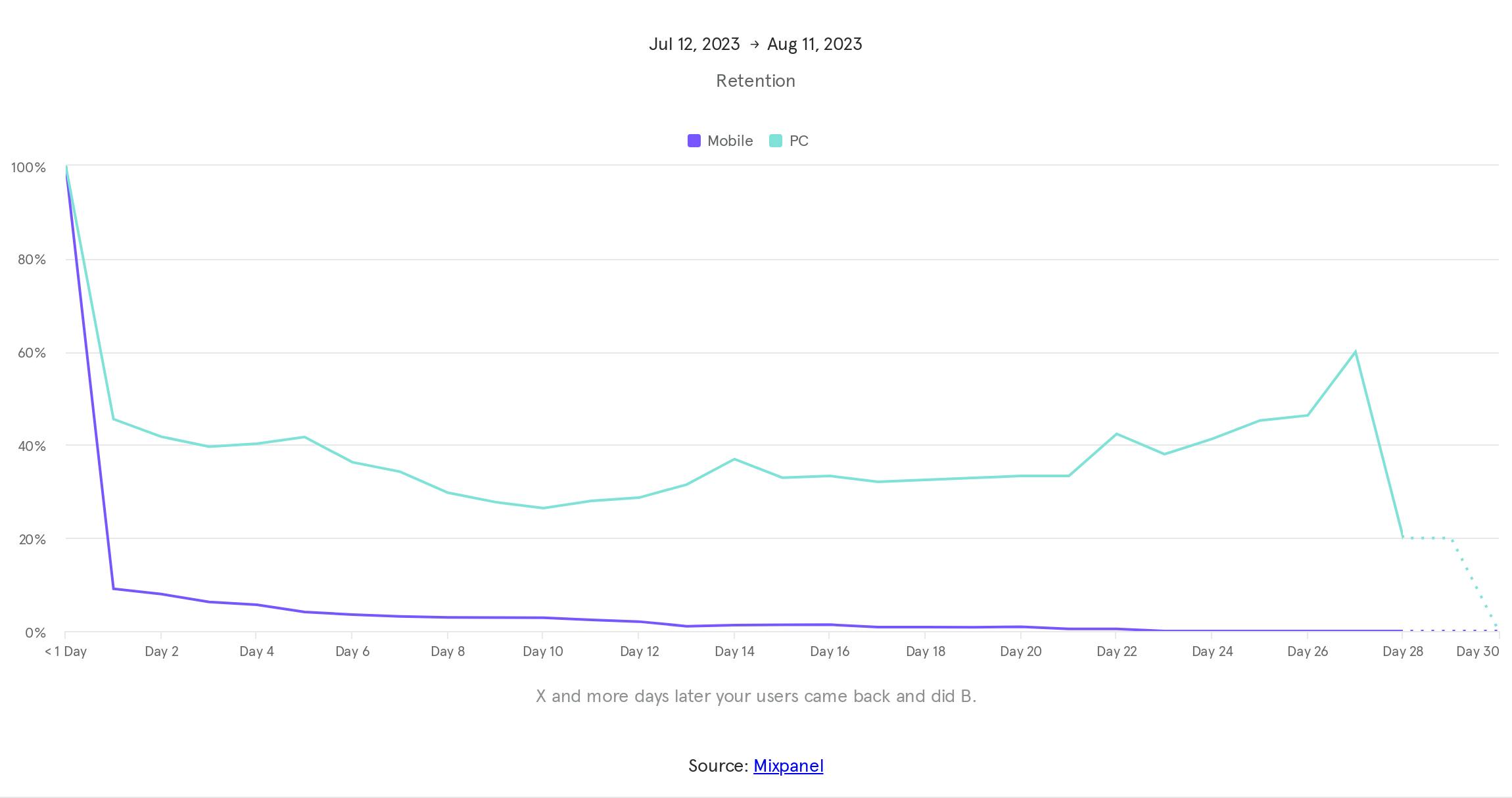Click the PC line peak at Day 27

[x=1356, y=352]
